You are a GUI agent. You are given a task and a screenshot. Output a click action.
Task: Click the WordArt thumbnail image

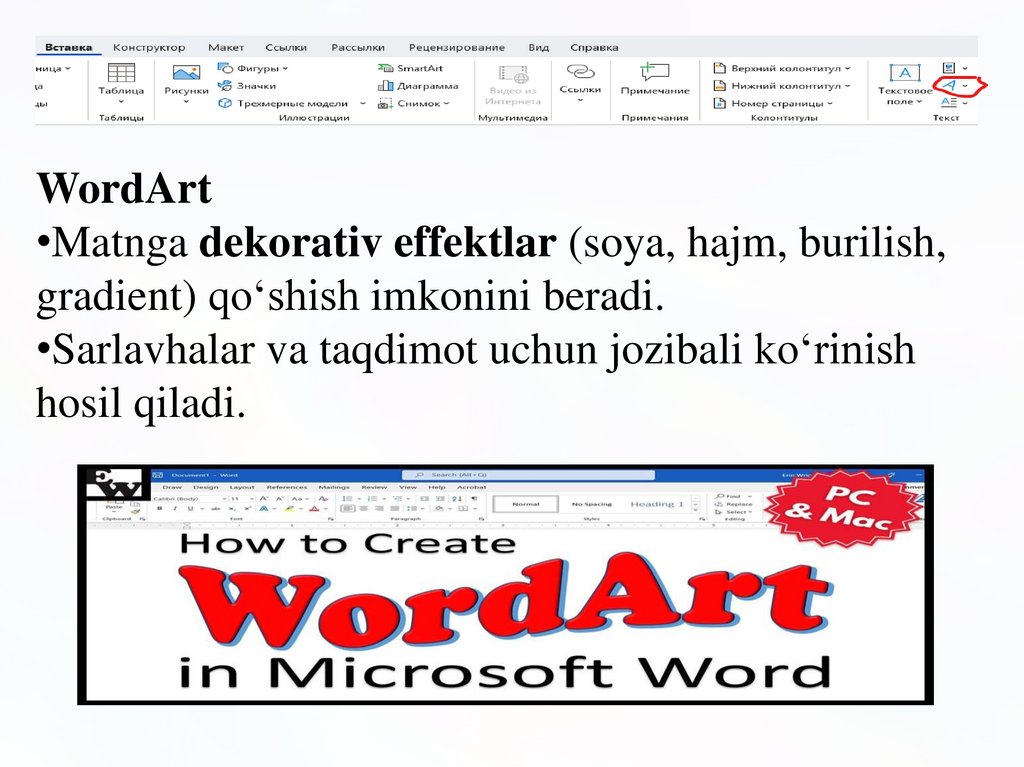click(505, 585)
